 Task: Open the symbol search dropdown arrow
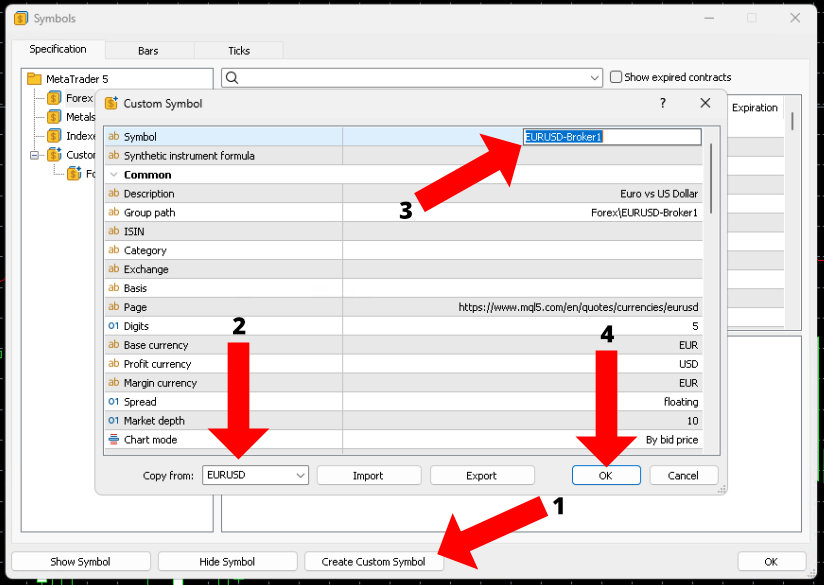pyautogui.click(x=594, y=78)
